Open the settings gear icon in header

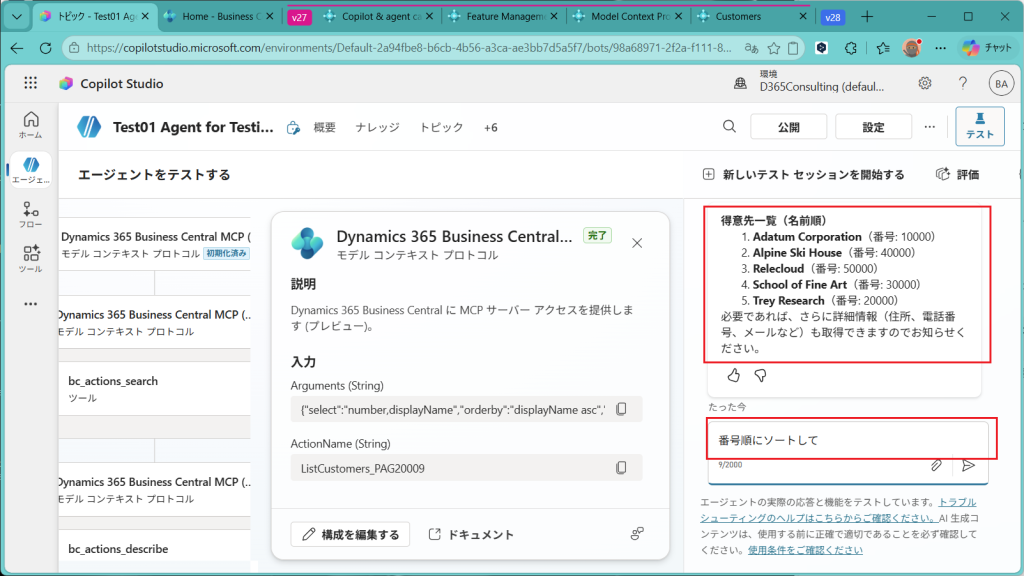click(x=926, y=84)
